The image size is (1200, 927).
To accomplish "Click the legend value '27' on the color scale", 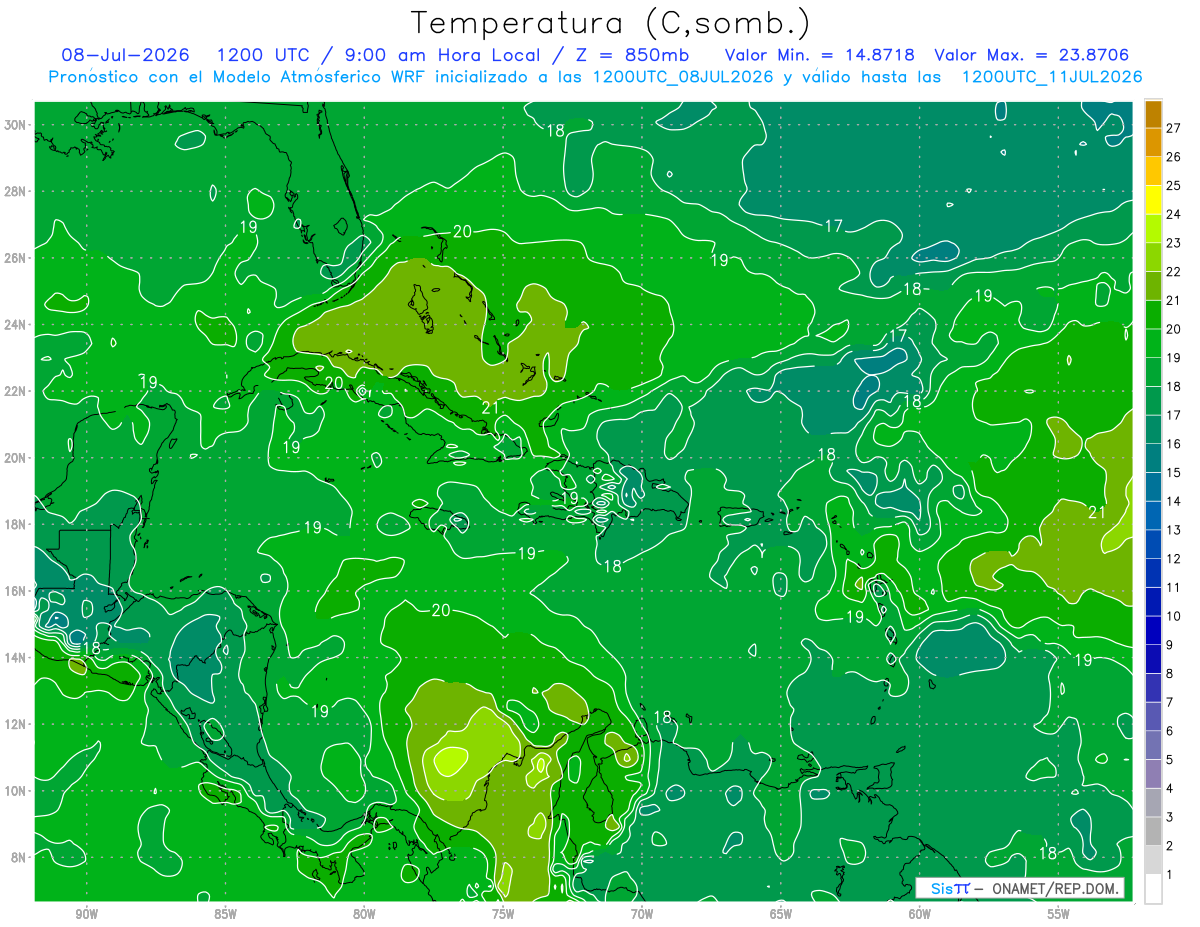I will 1173,128.
